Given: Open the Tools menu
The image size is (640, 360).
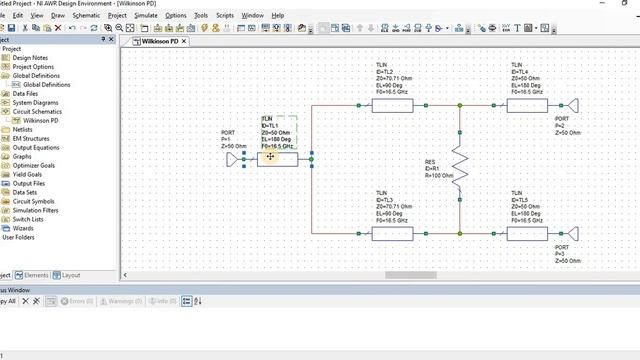Looking at the screenshot, I should point(201,16).
